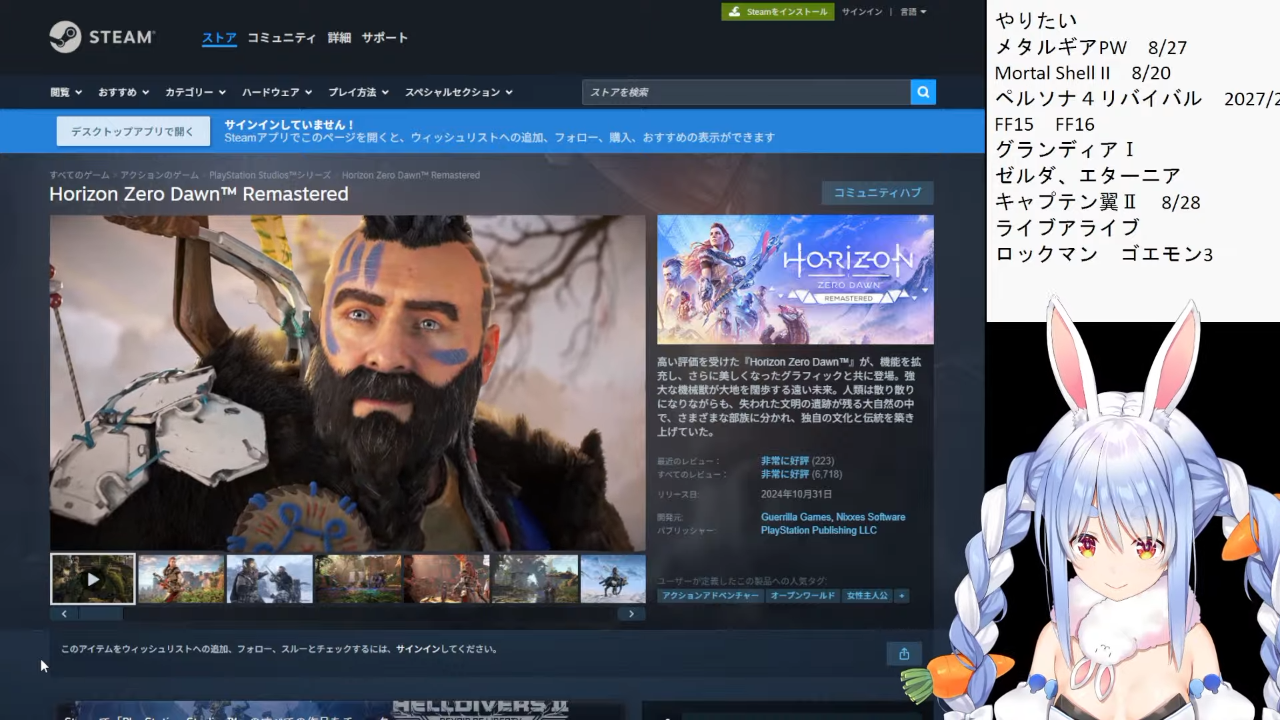The width and height of the screenshot is (1280, 720).
Task: Click the グランディアⅠ note line
Action: click(1065, 150)
